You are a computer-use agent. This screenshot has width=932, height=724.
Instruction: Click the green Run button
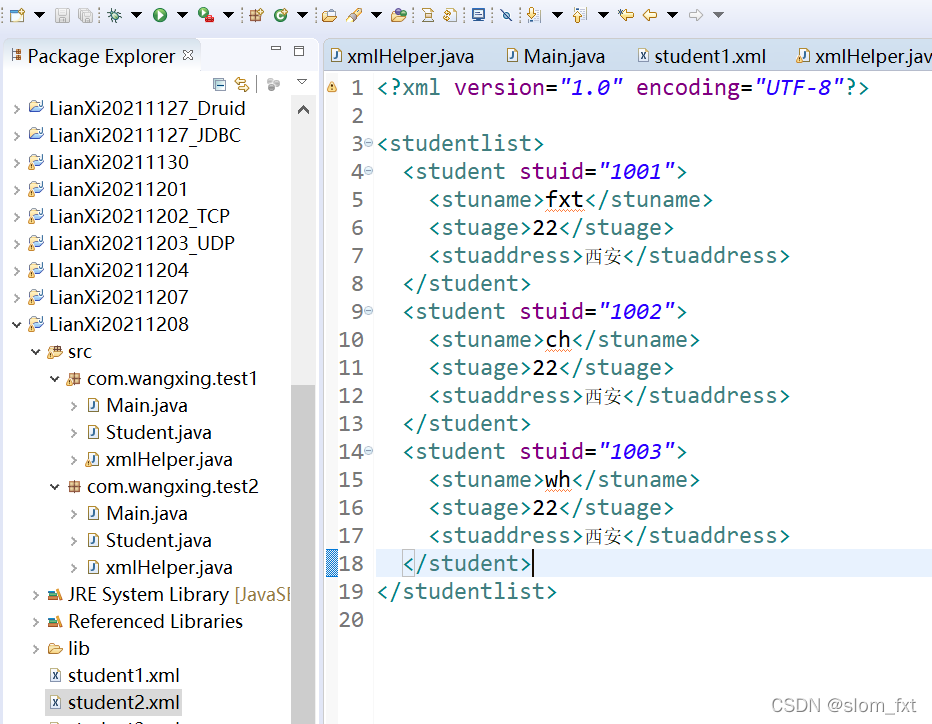click(x=160, y=15)
